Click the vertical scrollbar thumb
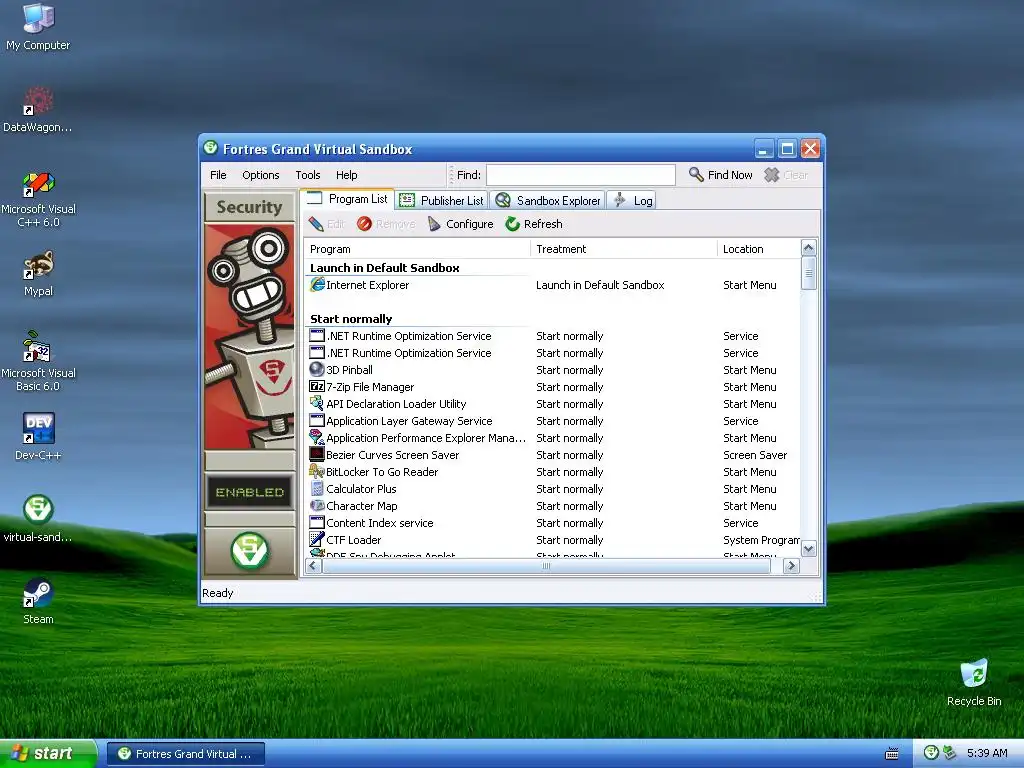1024x768 pixels. (x=808, y=274)
